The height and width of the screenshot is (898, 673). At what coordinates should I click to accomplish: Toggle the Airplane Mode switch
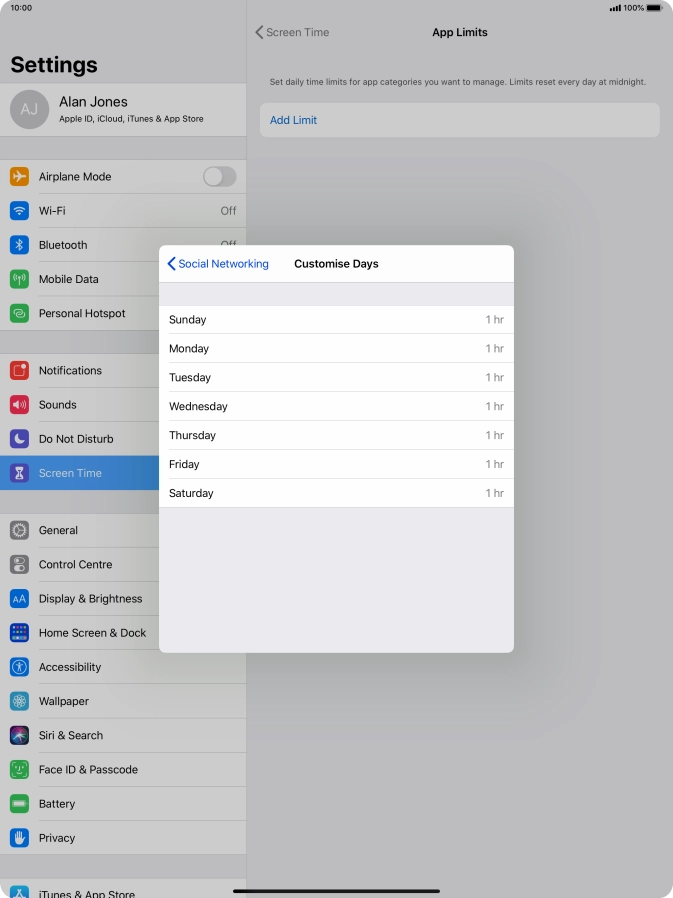(219, 177)
